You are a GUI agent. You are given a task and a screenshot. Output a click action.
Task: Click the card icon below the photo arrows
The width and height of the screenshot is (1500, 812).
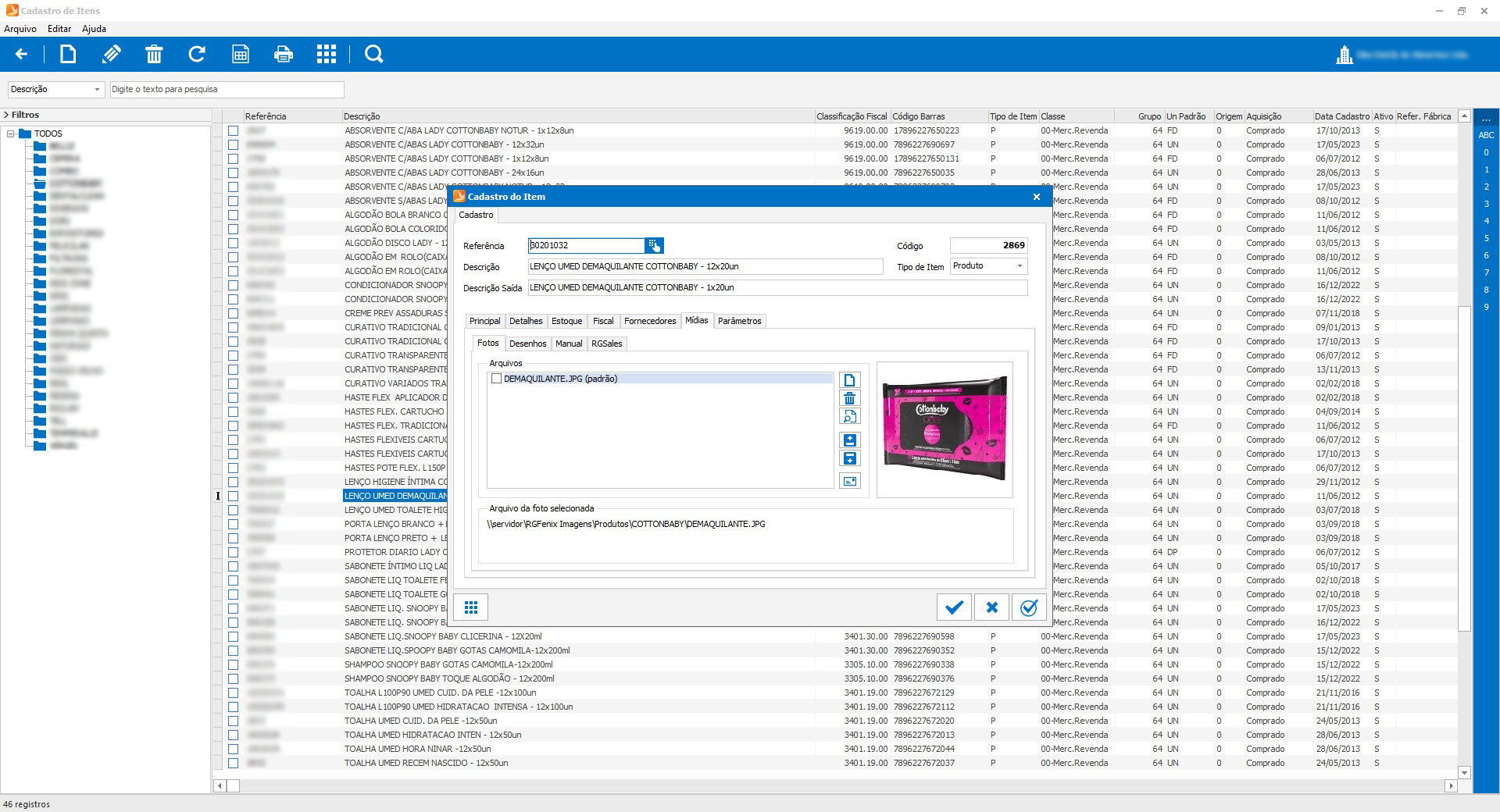(849, 481)
